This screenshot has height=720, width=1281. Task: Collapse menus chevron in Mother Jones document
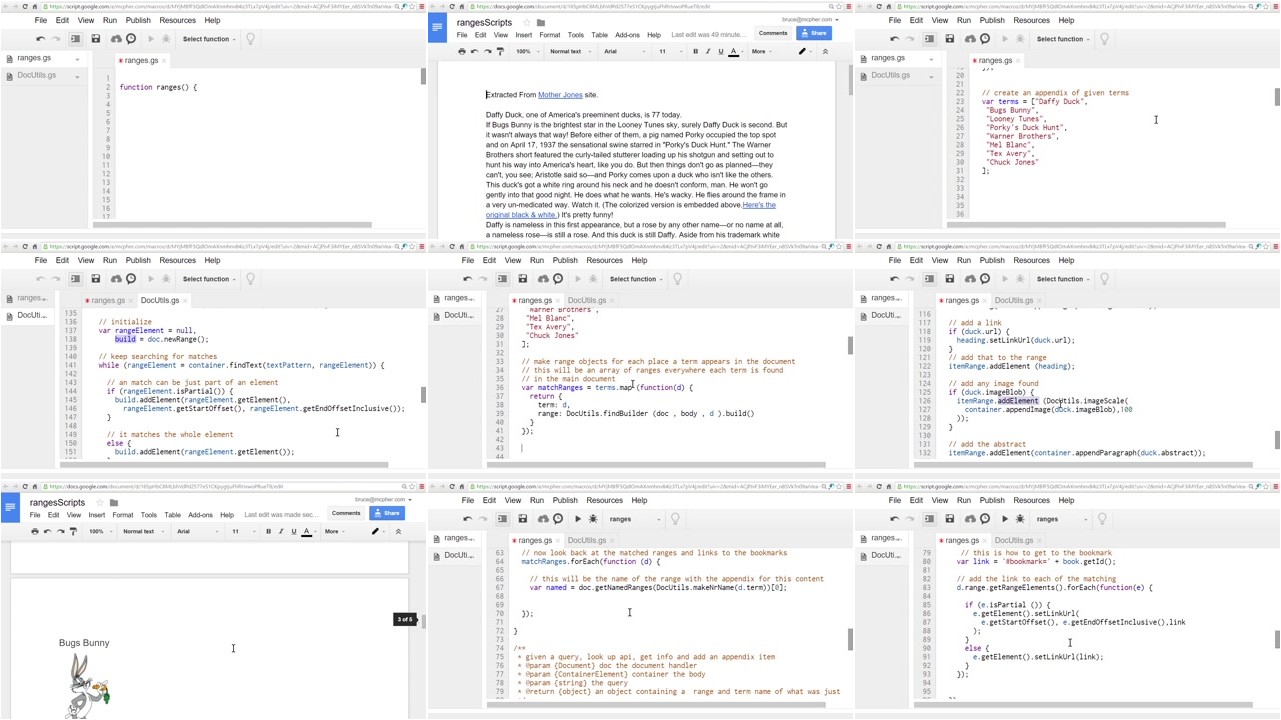pyautogui.click(x=825, y=51)
